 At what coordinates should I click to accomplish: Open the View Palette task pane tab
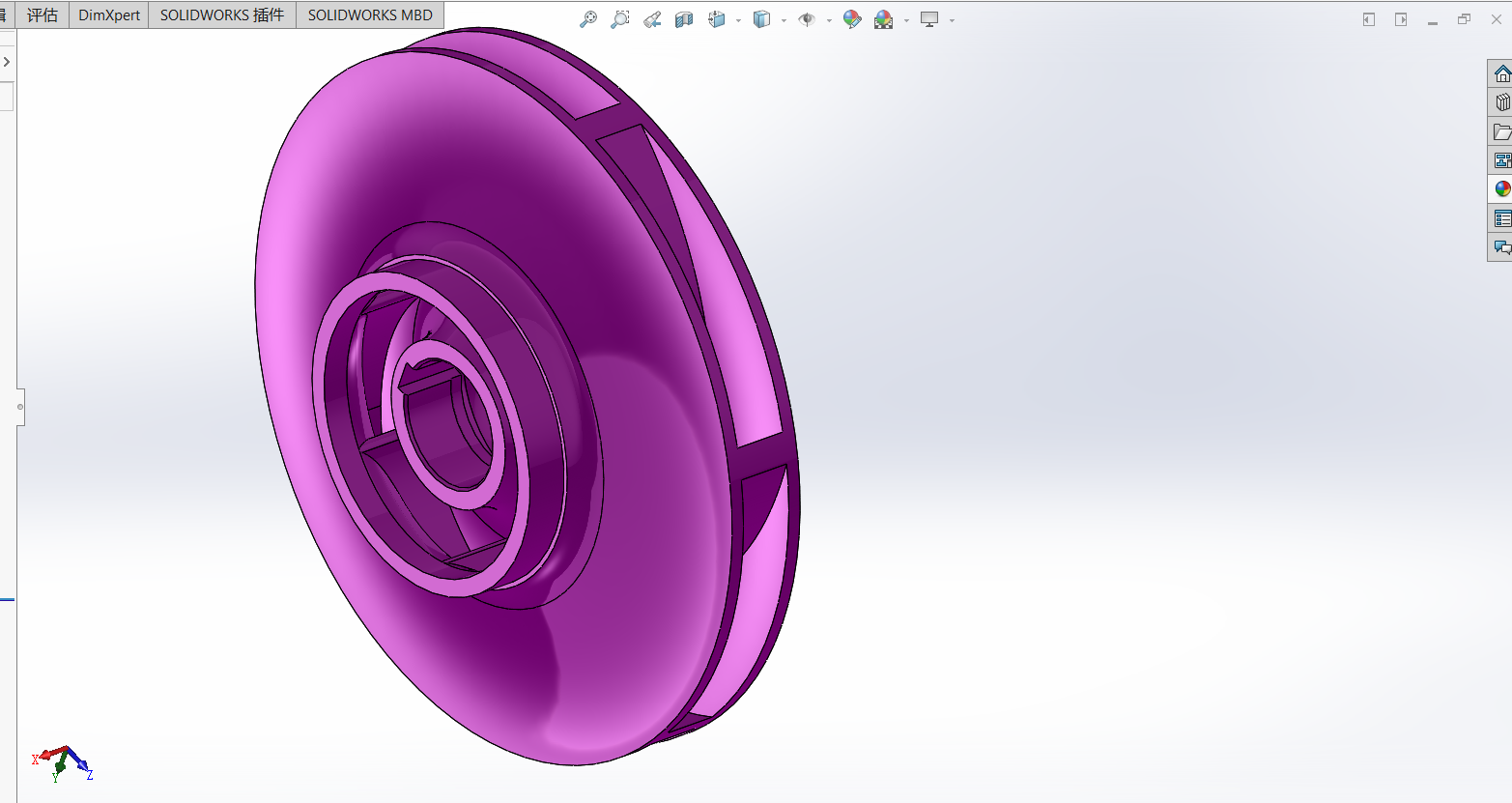tap(1501, 160)
